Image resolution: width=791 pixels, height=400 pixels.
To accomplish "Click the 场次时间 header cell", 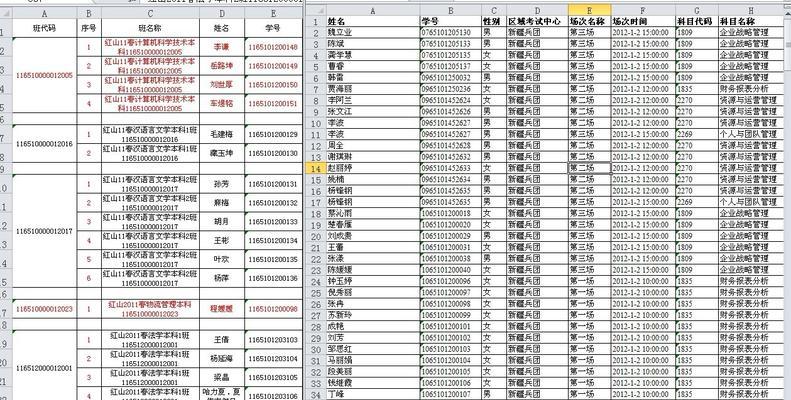I will (x=643, y=22).
